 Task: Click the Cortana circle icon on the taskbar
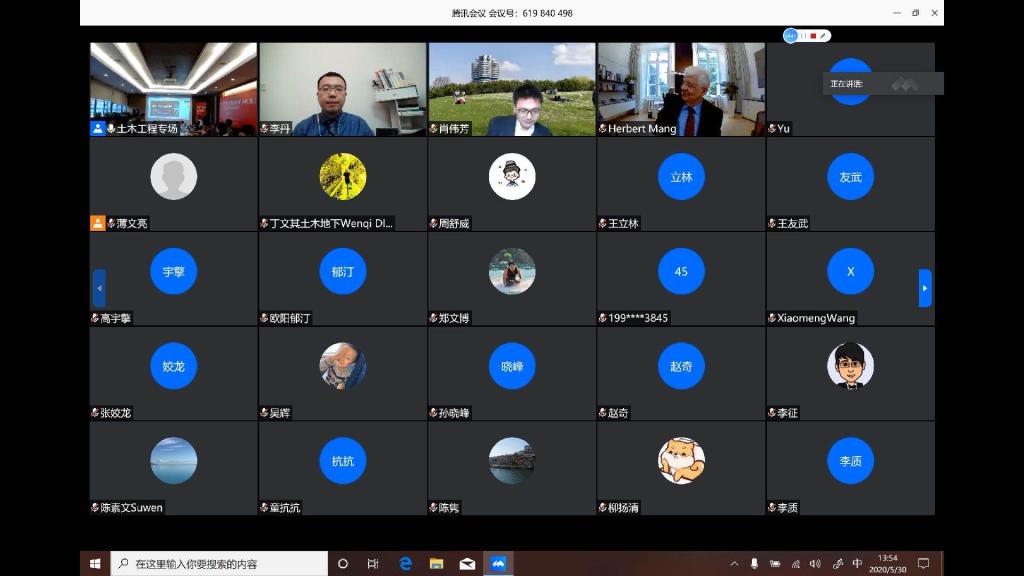click(x=343, y=564)
